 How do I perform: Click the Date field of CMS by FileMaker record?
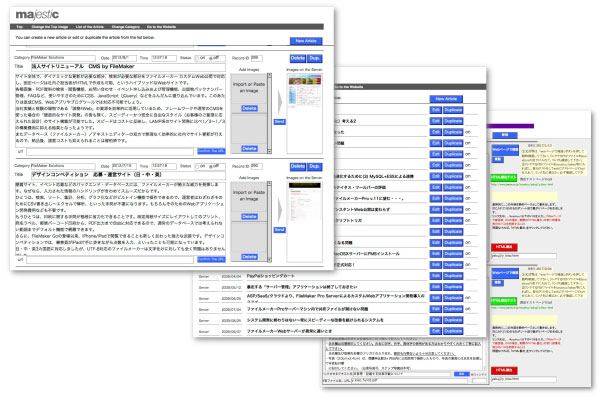[x=124, y=58]
